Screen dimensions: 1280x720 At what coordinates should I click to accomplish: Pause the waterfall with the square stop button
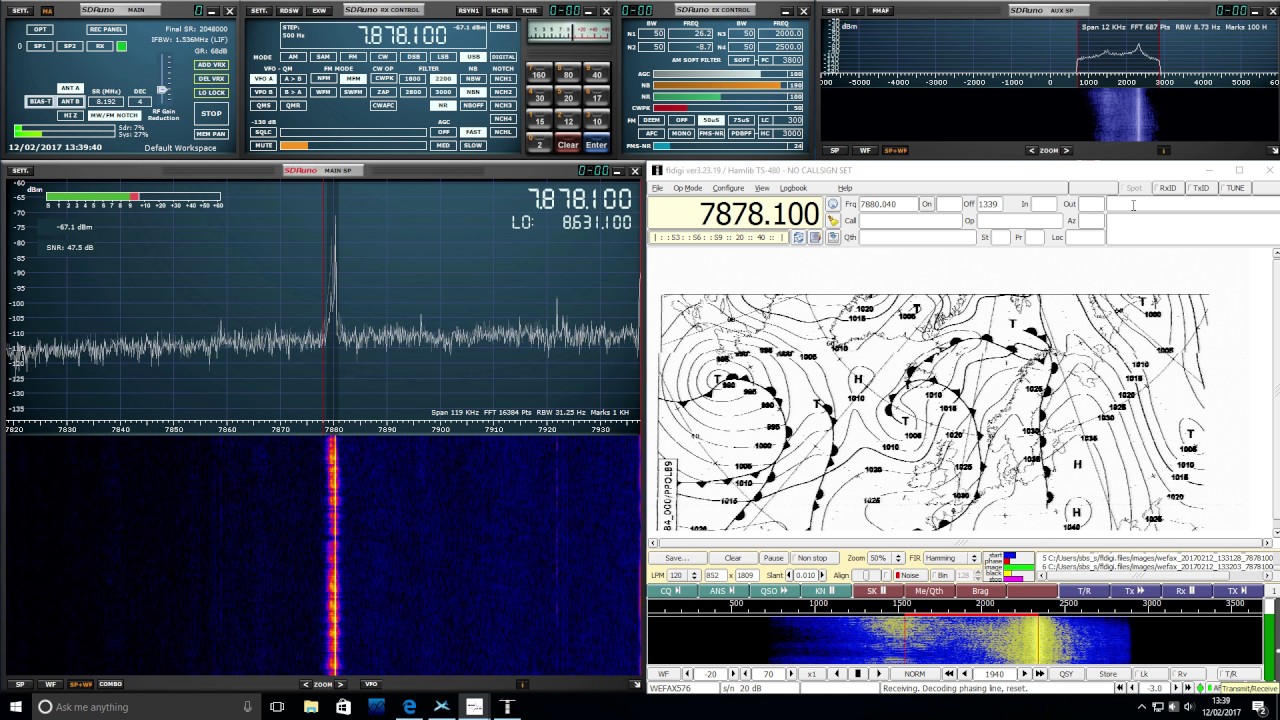click(x=857, y=674)
